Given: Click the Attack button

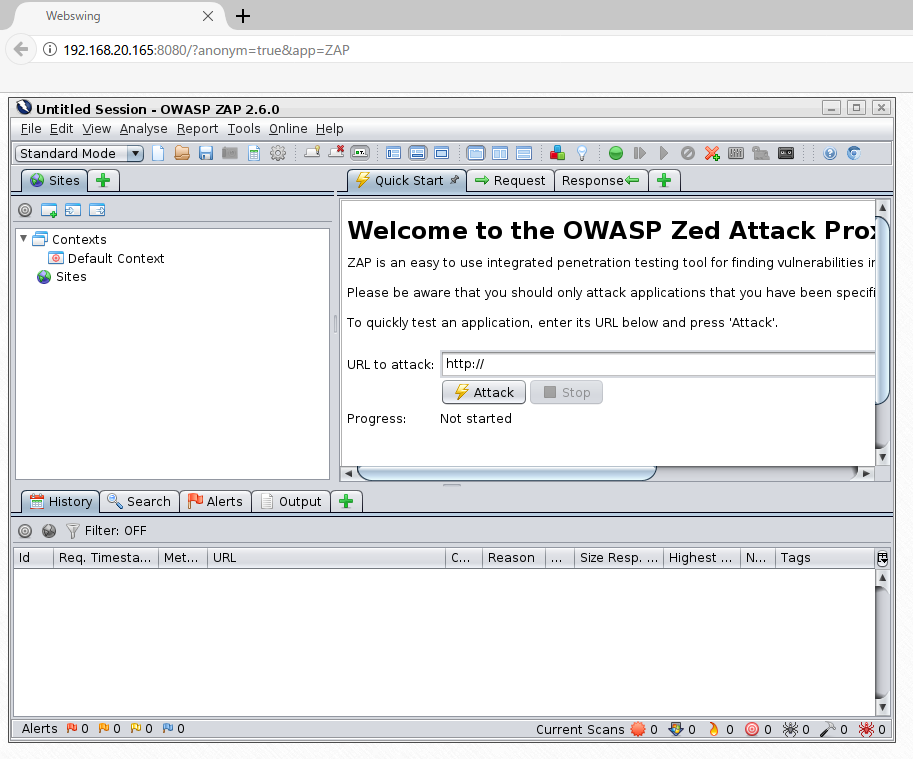Looking at the screenshot, I should tap(484, 392).
